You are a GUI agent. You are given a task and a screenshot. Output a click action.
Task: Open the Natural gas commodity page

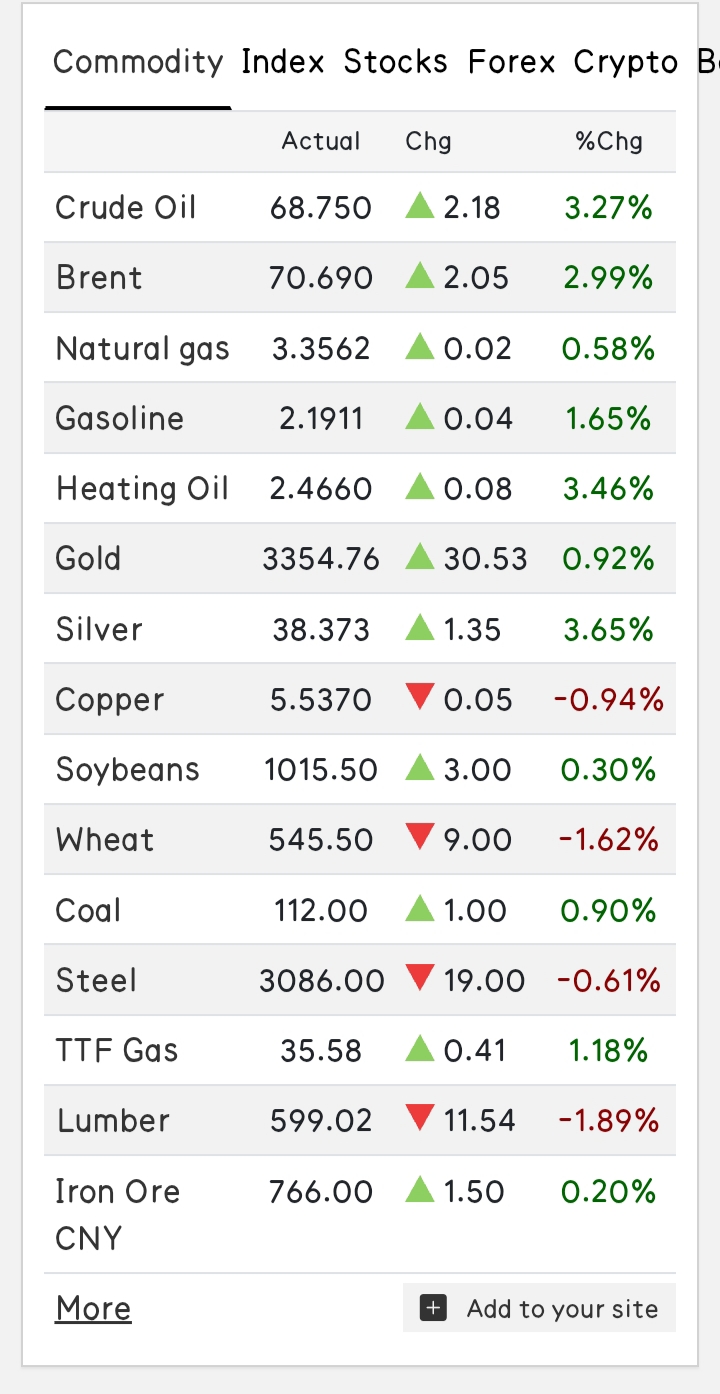(x=142, y=348)
